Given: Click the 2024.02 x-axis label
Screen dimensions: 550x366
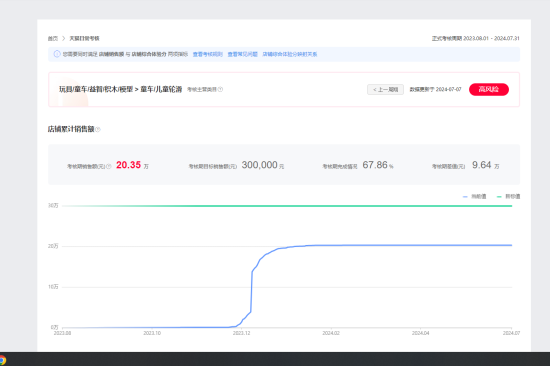Looking at the screenshot, I should [x=331, y=333].
